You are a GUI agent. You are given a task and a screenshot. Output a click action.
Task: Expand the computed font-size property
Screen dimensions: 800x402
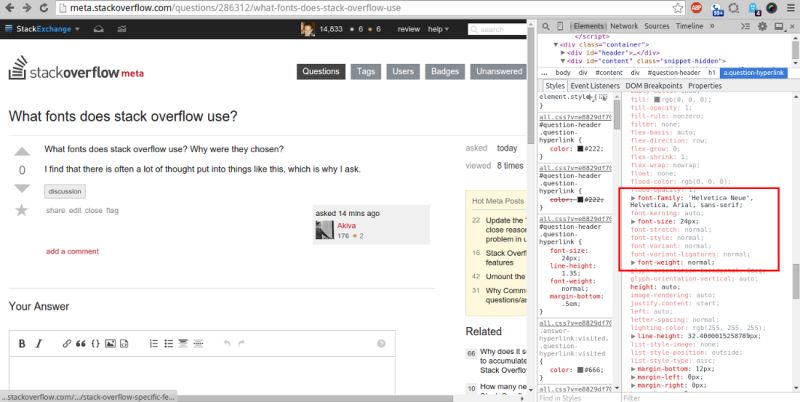[633, 221]
